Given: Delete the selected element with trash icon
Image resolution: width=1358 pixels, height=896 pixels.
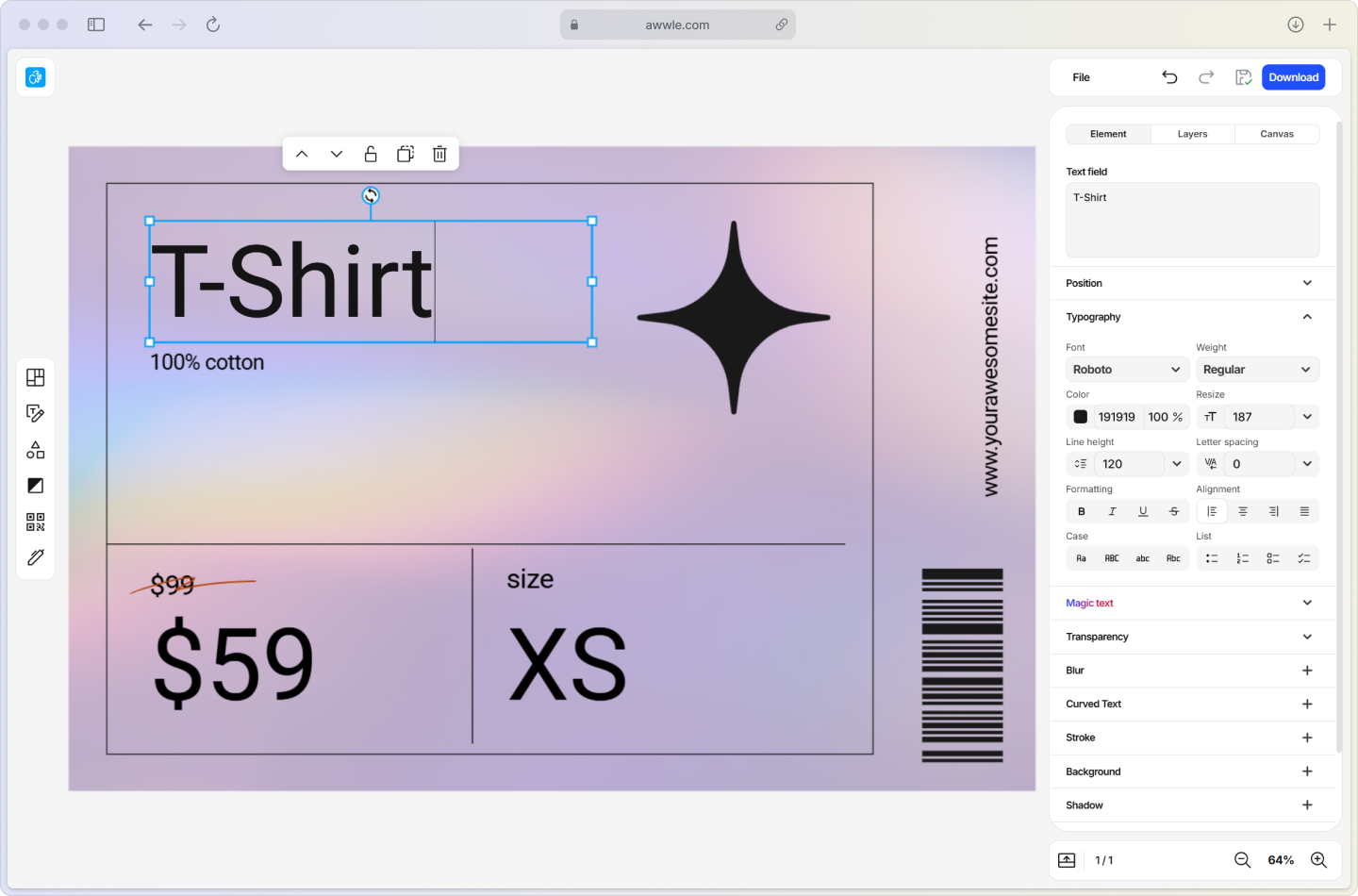Looking at the screenshot, I should 439,154.
